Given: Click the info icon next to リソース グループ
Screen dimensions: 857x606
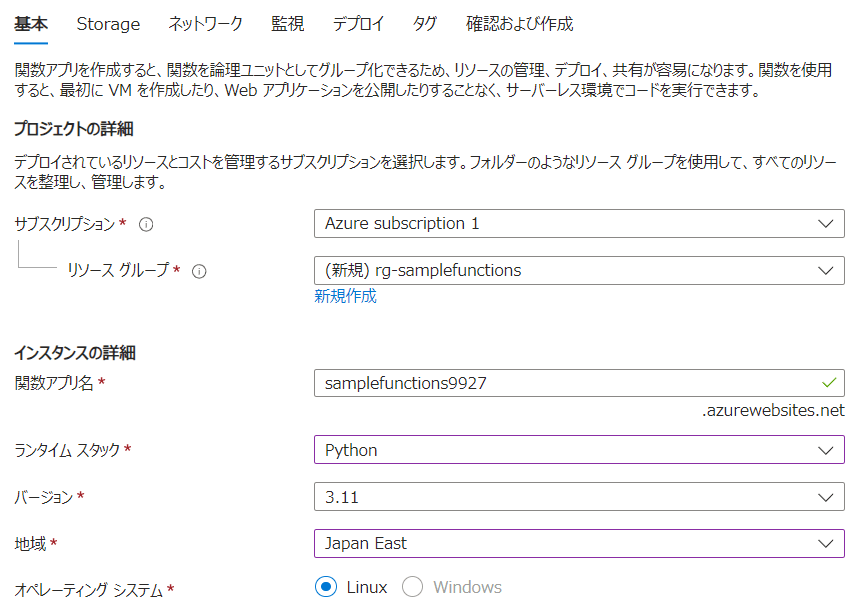Looking at the screenshot, I should pyautogui.click(x=199, y=271).
